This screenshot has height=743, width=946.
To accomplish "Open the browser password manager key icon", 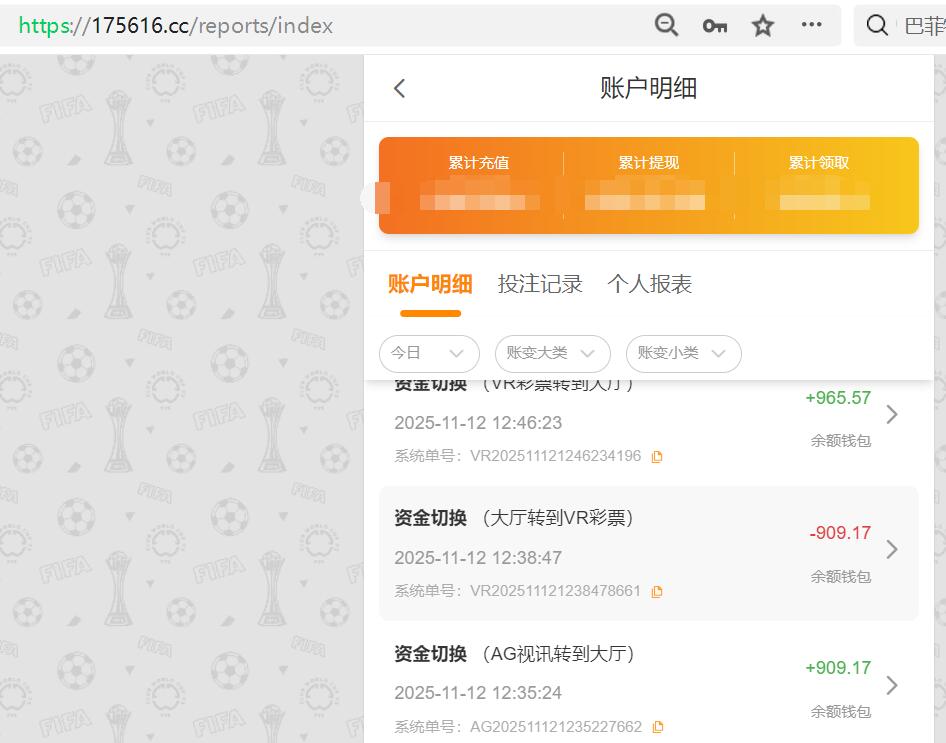I will [714, 26].
